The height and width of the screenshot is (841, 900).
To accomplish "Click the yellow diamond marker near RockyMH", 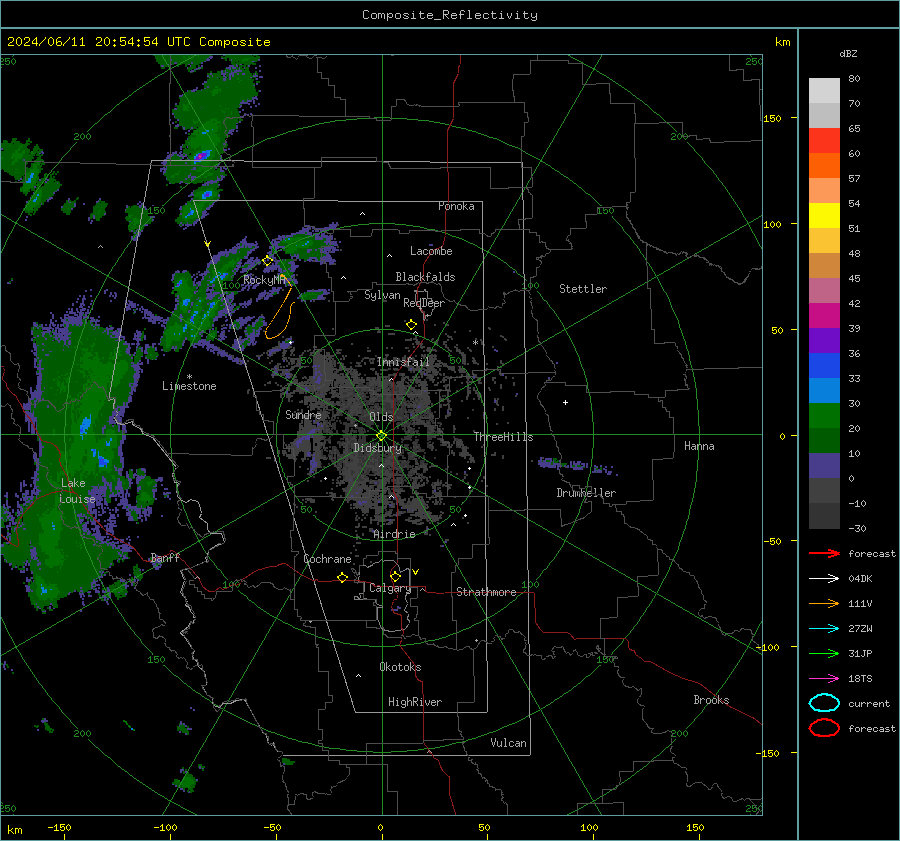I will pyautogui.click(x=267, y=261).
